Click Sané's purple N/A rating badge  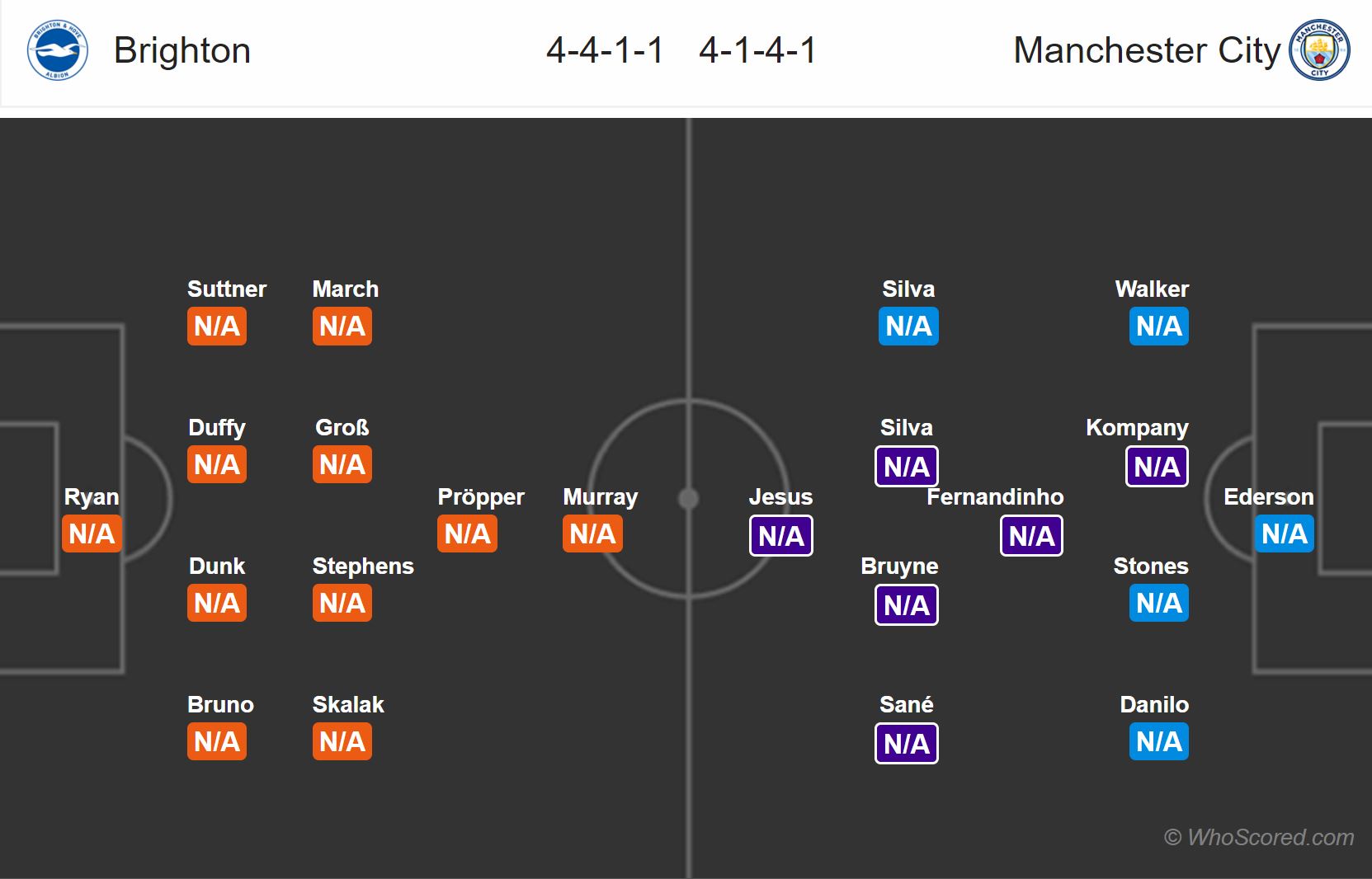pyautogui.click(x=907, y=744)
